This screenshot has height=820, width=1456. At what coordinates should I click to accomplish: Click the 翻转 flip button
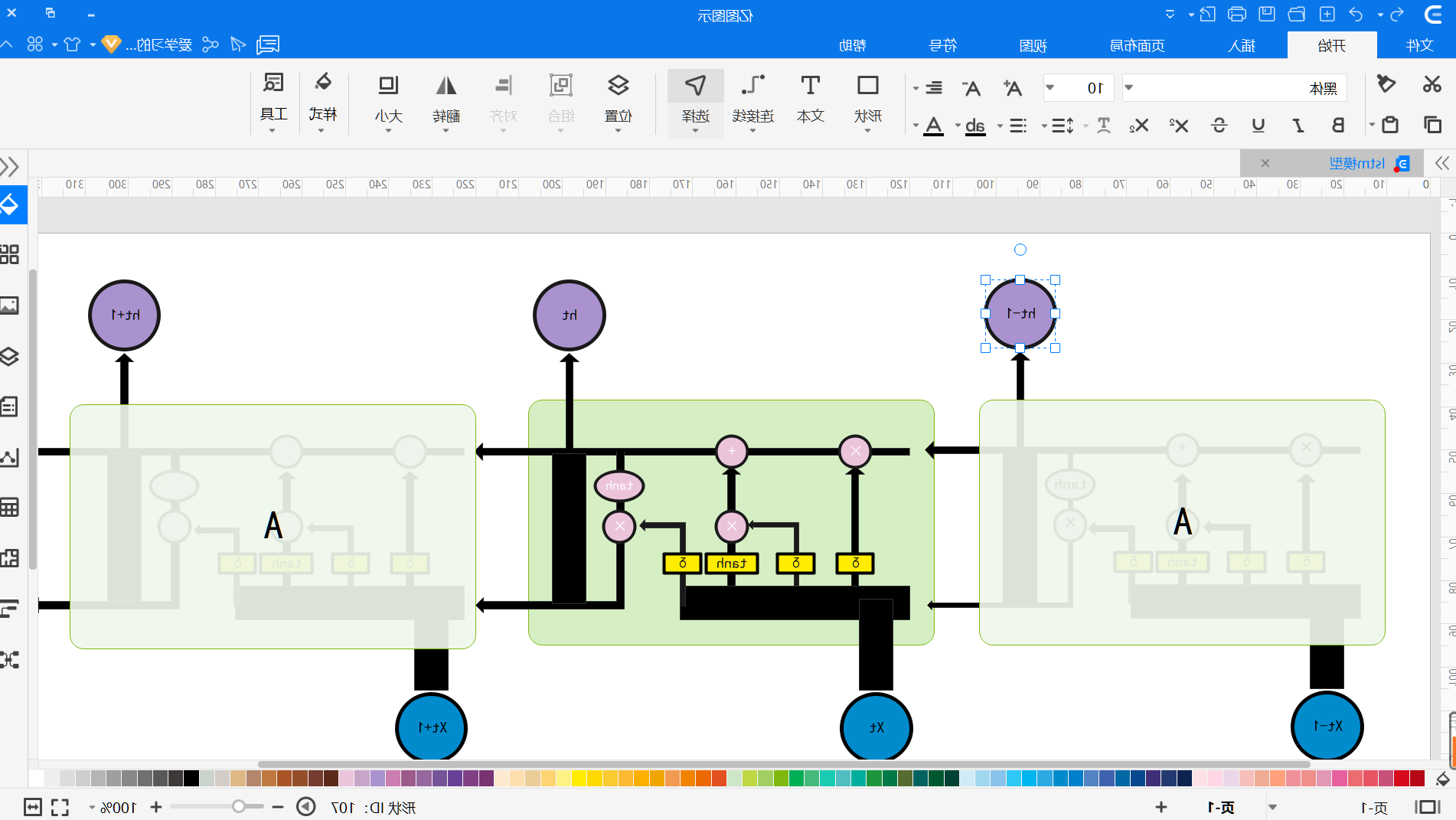click(x=446, y=102)
